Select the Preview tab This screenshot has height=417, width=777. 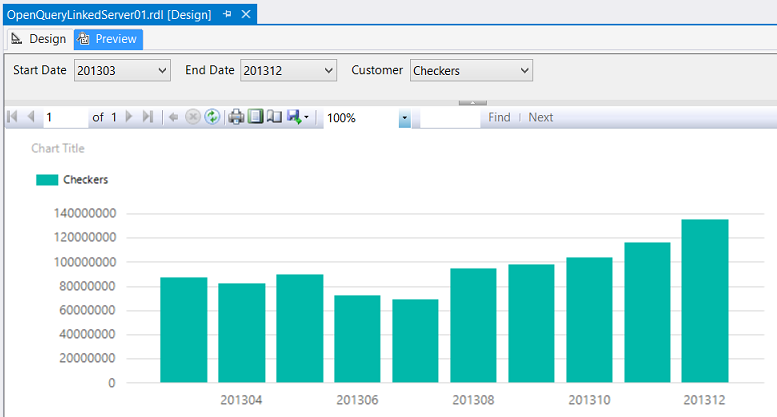[108, 39]
